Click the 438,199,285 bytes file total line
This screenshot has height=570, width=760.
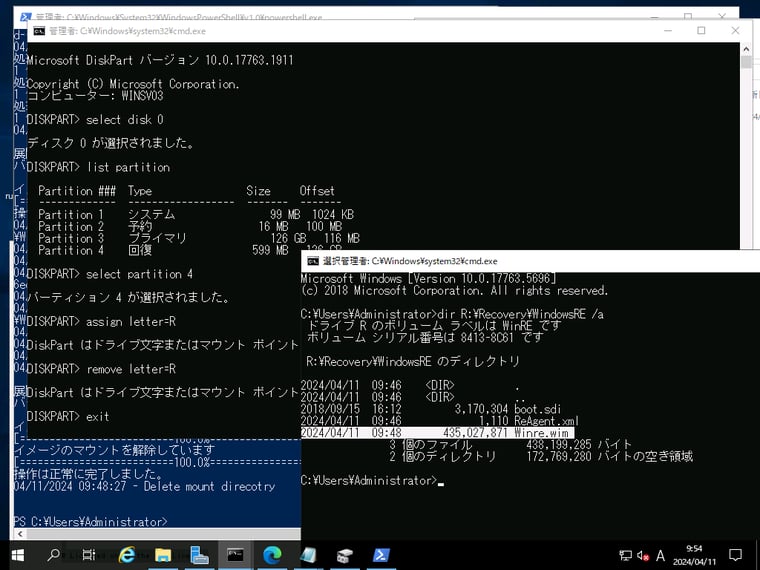point(511,444)
